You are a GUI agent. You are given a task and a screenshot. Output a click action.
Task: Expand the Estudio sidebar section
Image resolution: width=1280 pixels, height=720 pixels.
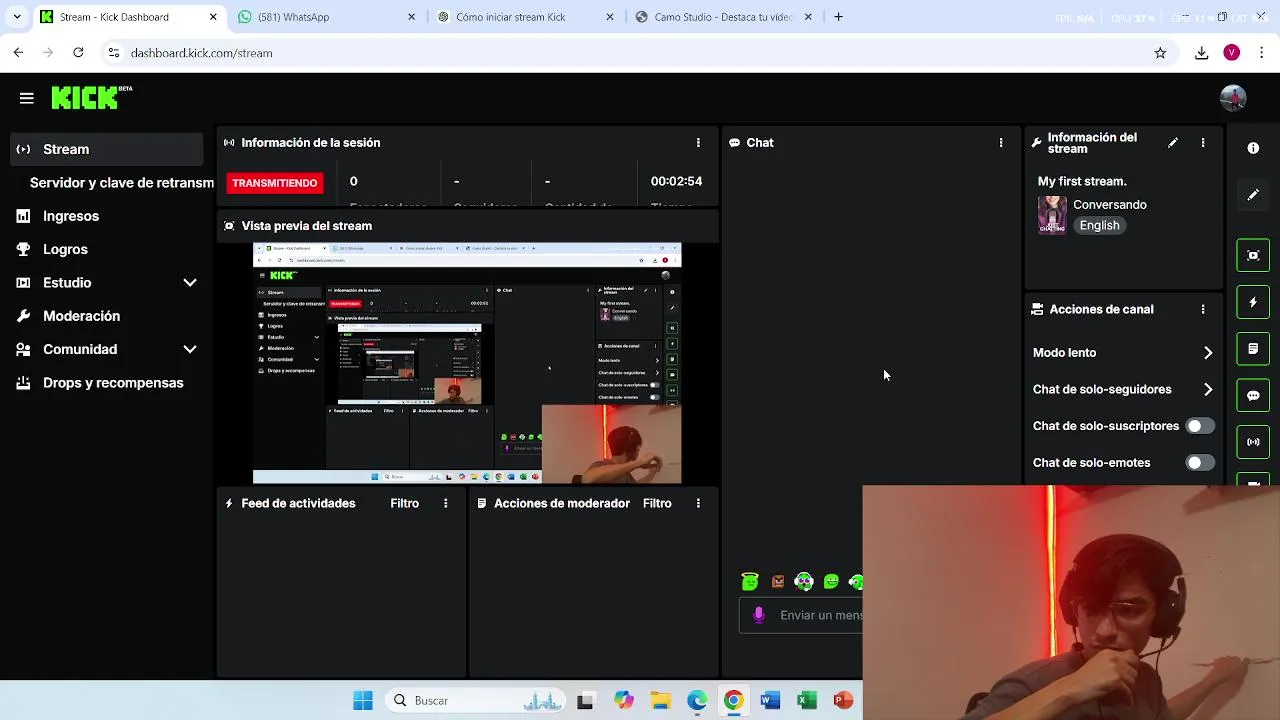(190, 283)
